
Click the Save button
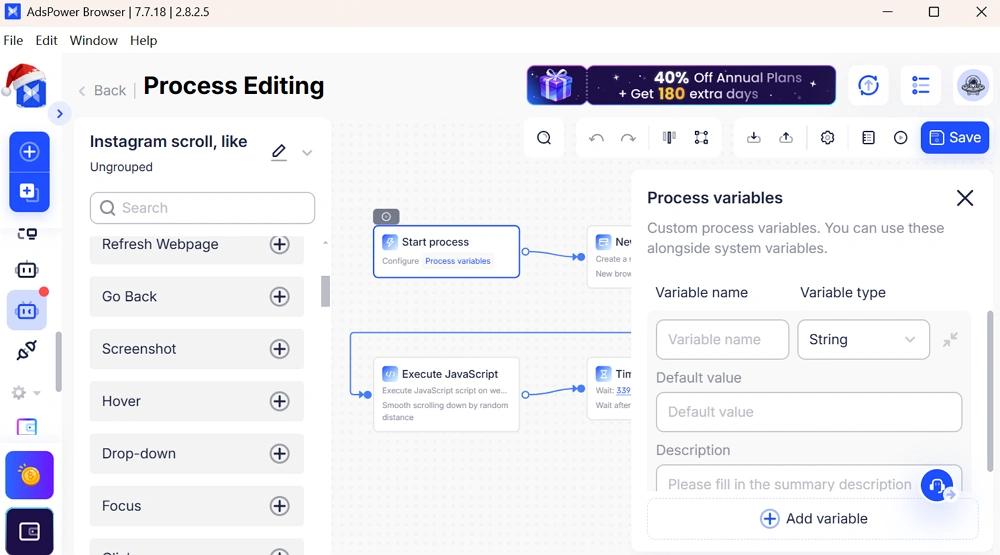[x=954, y=138]
